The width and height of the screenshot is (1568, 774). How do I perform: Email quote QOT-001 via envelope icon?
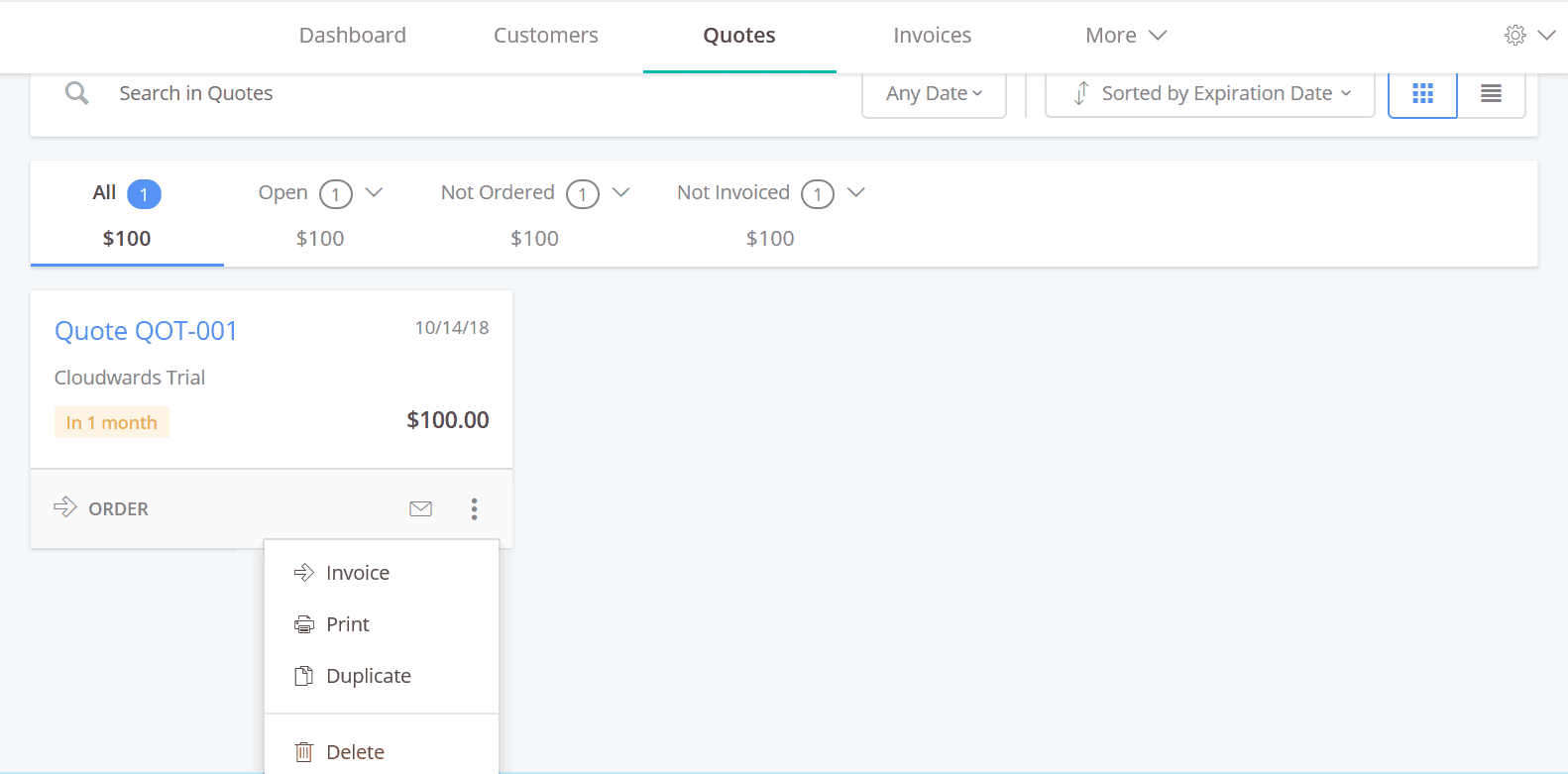pyautogui.click(x=420, y=509)
